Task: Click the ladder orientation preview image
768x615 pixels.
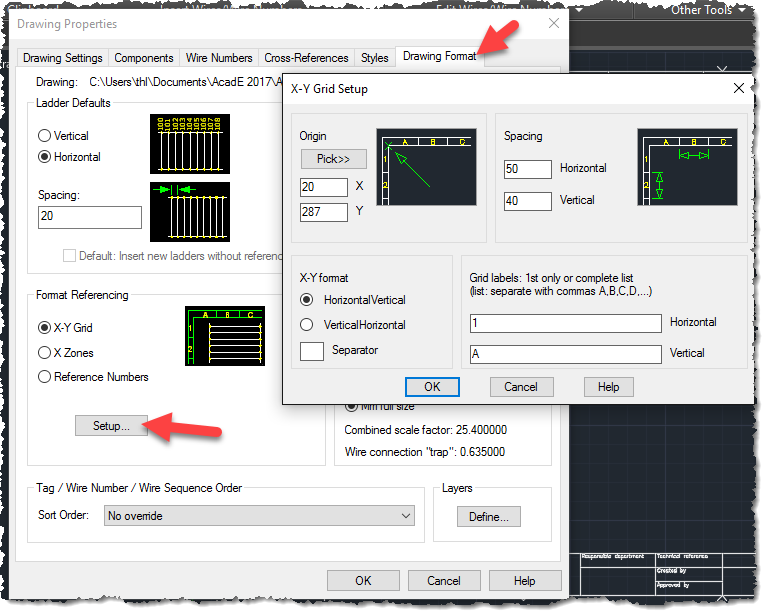Action: pos(190,144)
